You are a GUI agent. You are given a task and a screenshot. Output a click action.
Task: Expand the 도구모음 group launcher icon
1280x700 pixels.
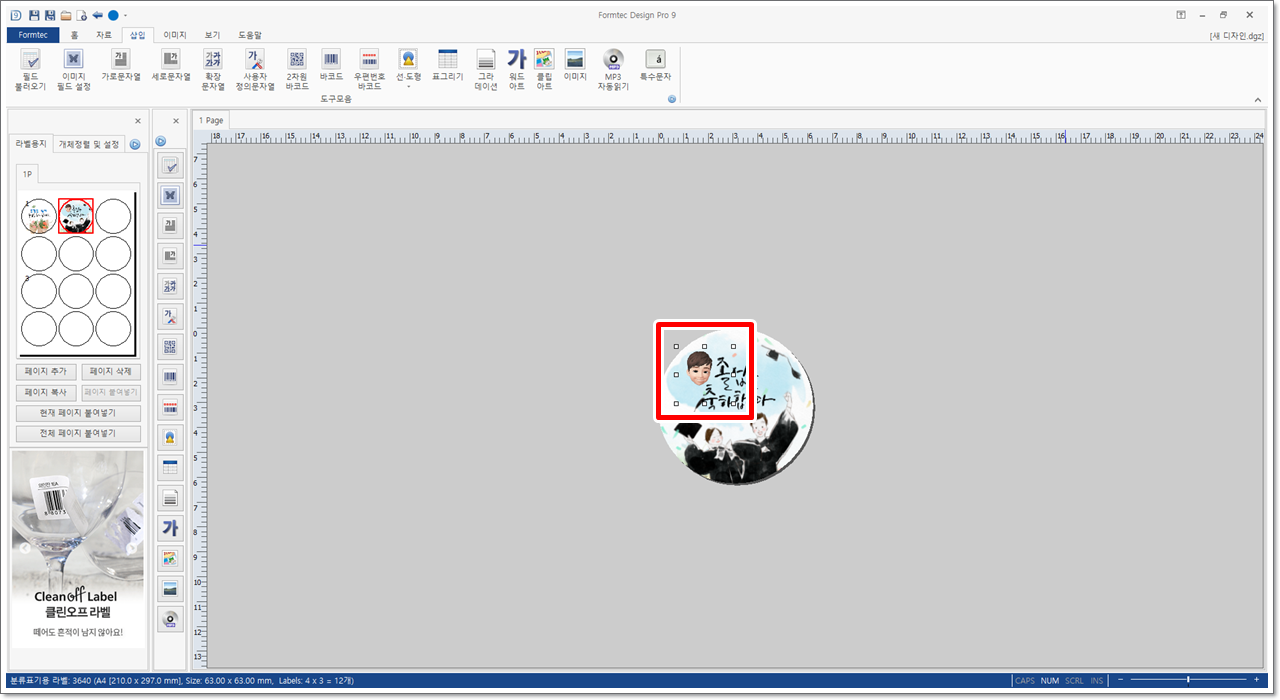(672, 99)
